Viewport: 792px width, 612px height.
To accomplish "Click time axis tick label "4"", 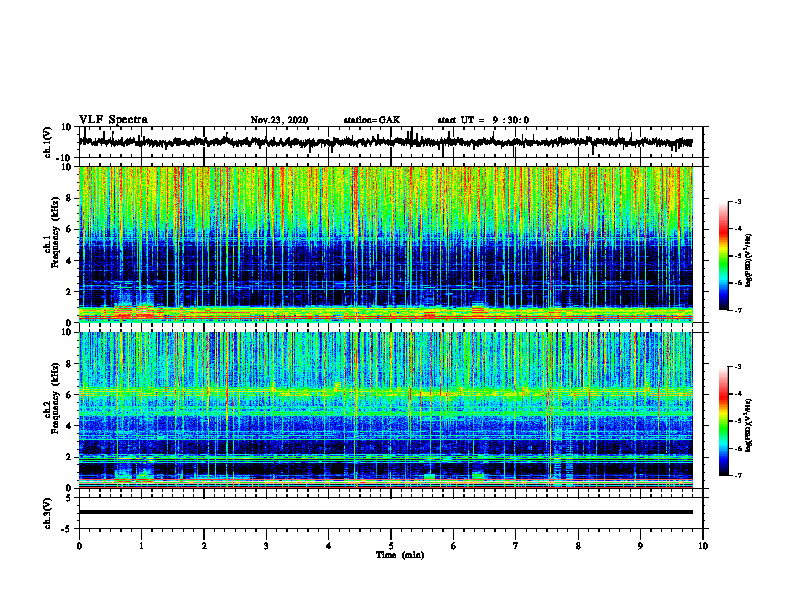I will (x=329, y=546).
